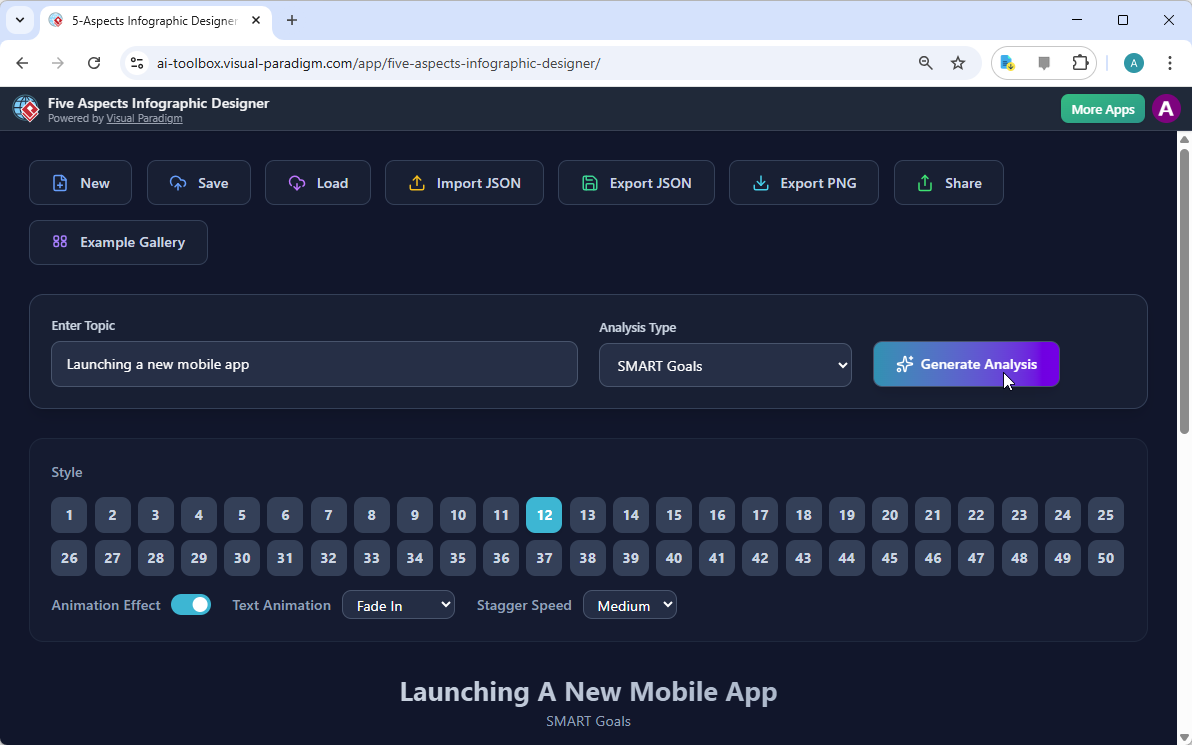
Task: Open the More Apps menu
Action: [x=1102, y=108]
